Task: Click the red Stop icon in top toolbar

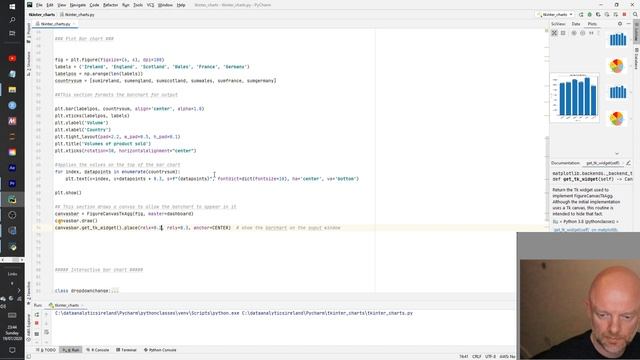Action: click(624, 15)
